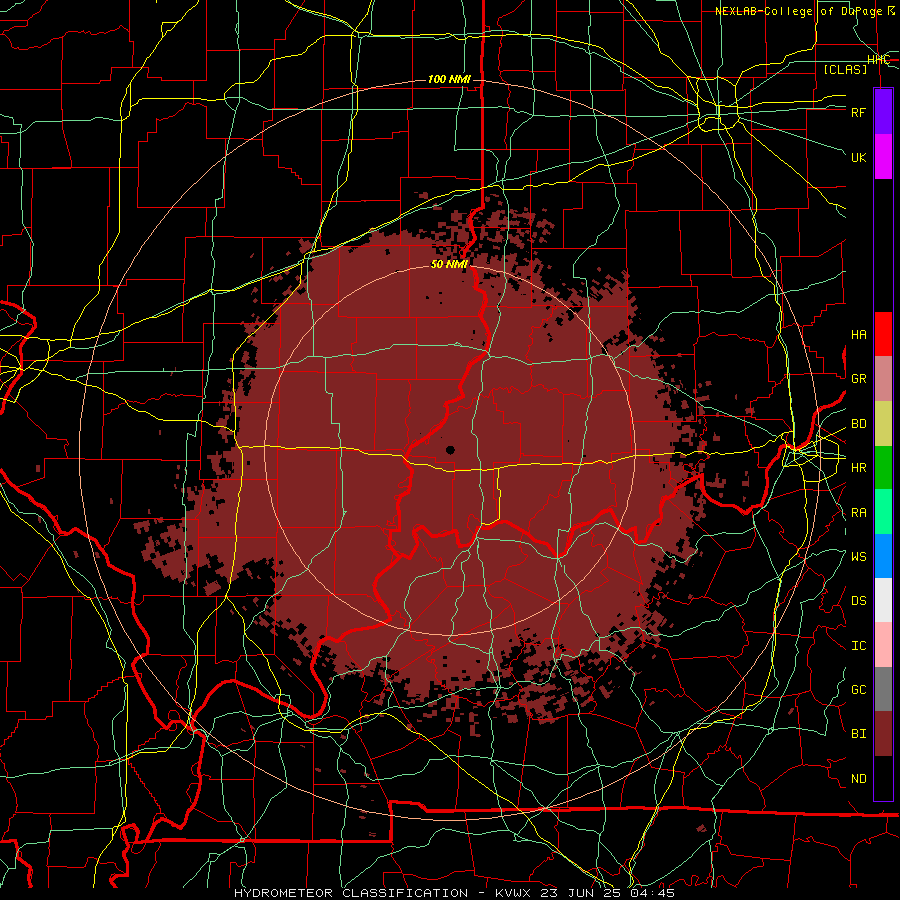Click the magenta UK legend color swatch
This screenshot has width=900, height=900.
click(883, 157)
